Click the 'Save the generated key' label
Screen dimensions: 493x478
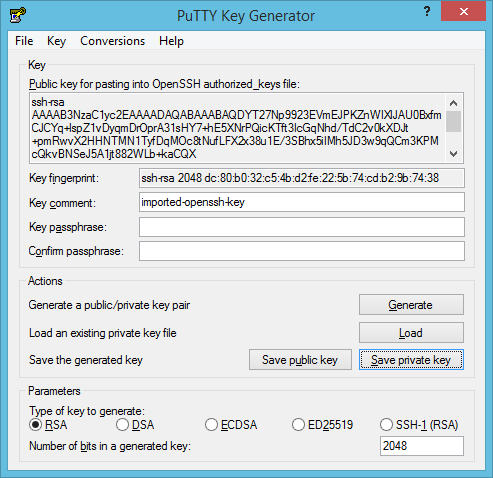pyautogui.click(x=86, y=360)
